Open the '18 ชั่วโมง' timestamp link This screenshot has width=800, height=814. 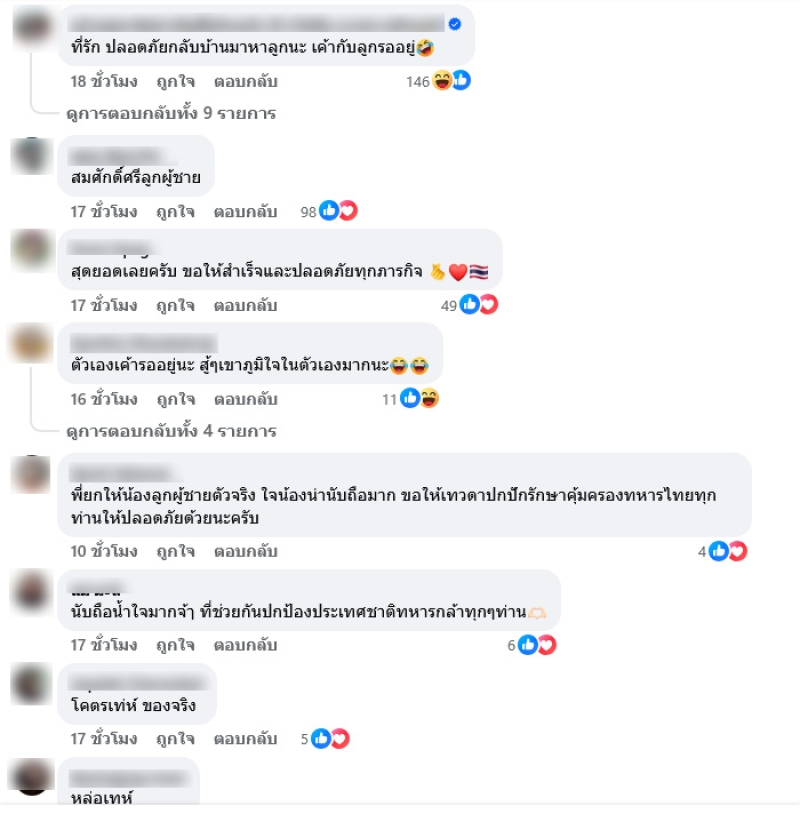pos(104,82)
